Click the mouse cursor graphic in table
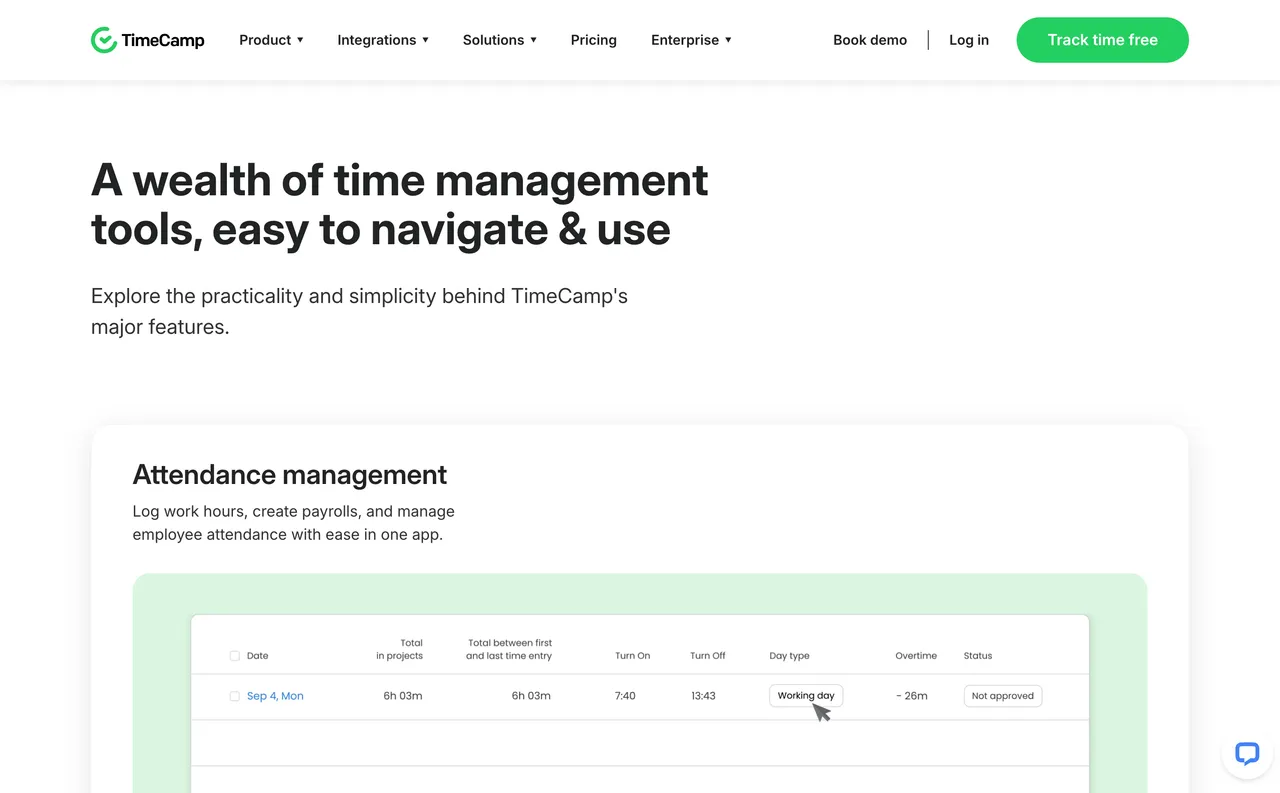1280x793 pixels. click(822, 713)
